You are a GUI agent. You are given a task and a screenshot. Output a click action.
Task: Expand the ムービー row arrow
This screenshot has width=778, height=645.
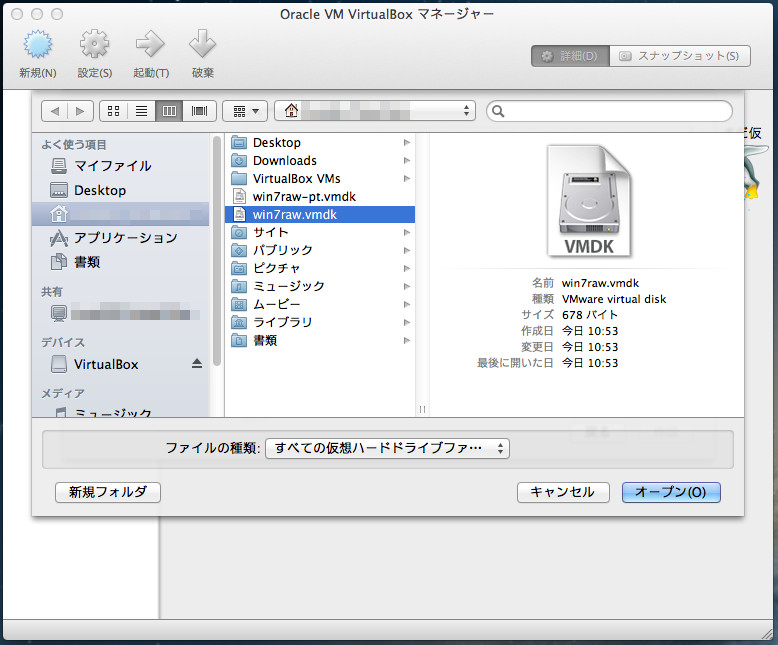click(407, 305)
